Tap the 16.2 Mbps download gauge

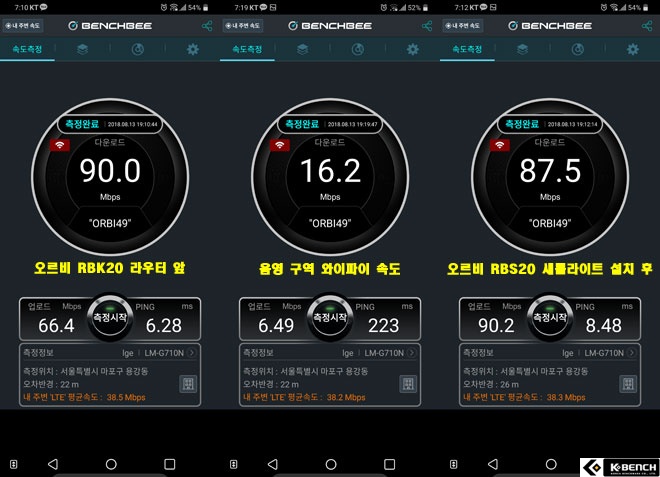click(x=330, y=177)
